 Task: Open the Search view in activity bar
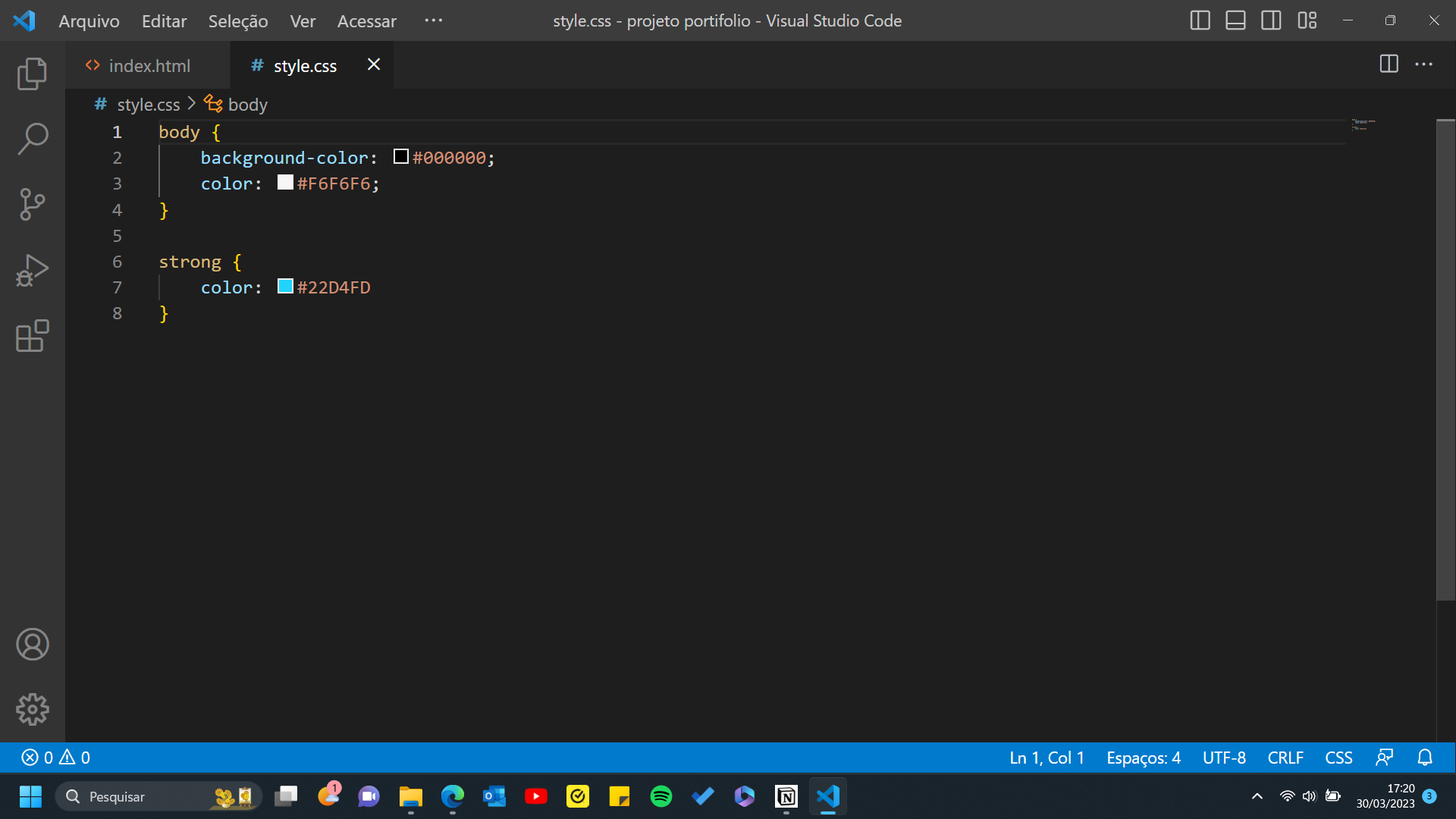32,139
